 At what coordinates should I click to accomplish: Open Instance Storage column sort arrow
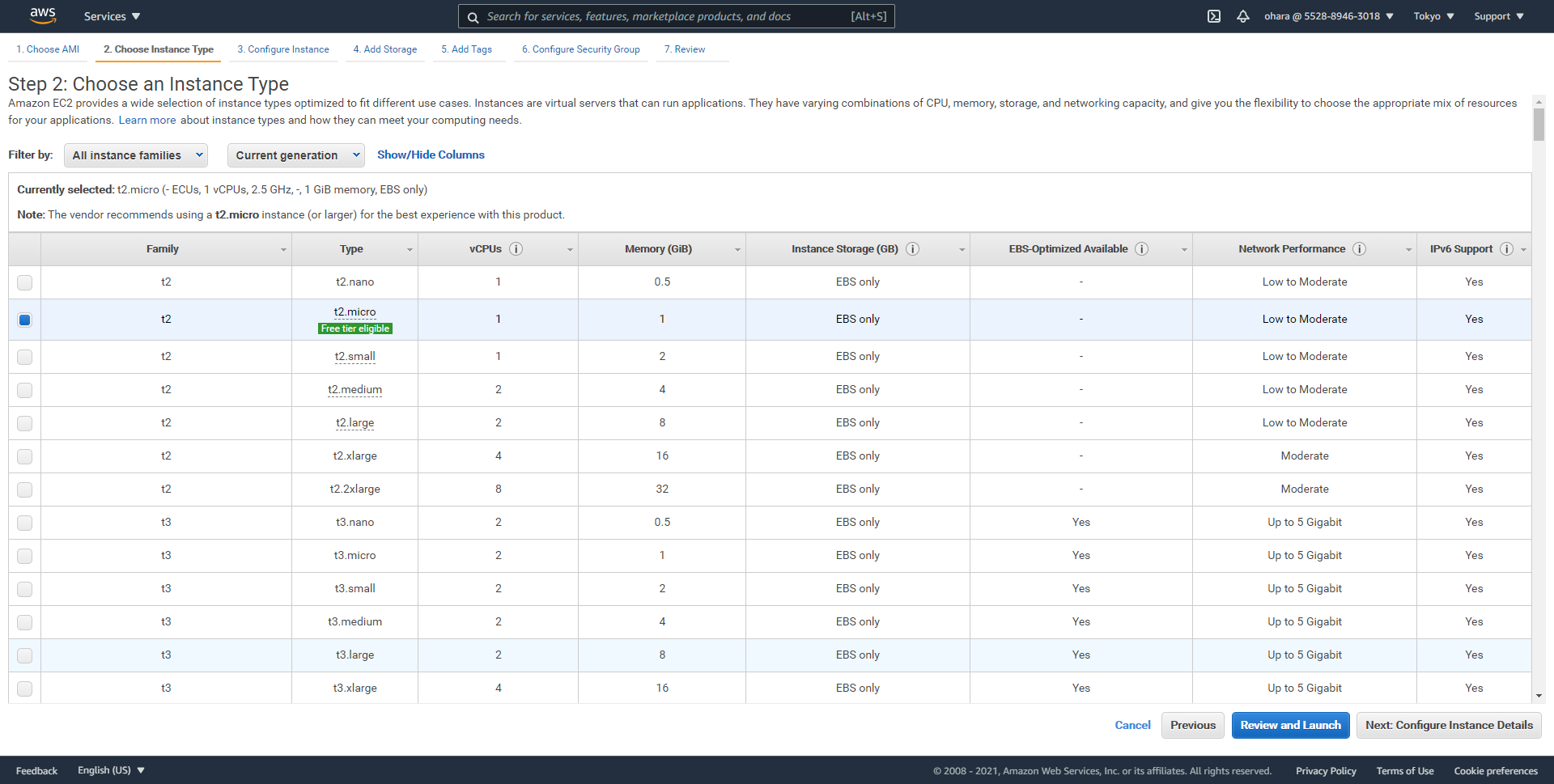pyautogui.click(x=962, y=250)
